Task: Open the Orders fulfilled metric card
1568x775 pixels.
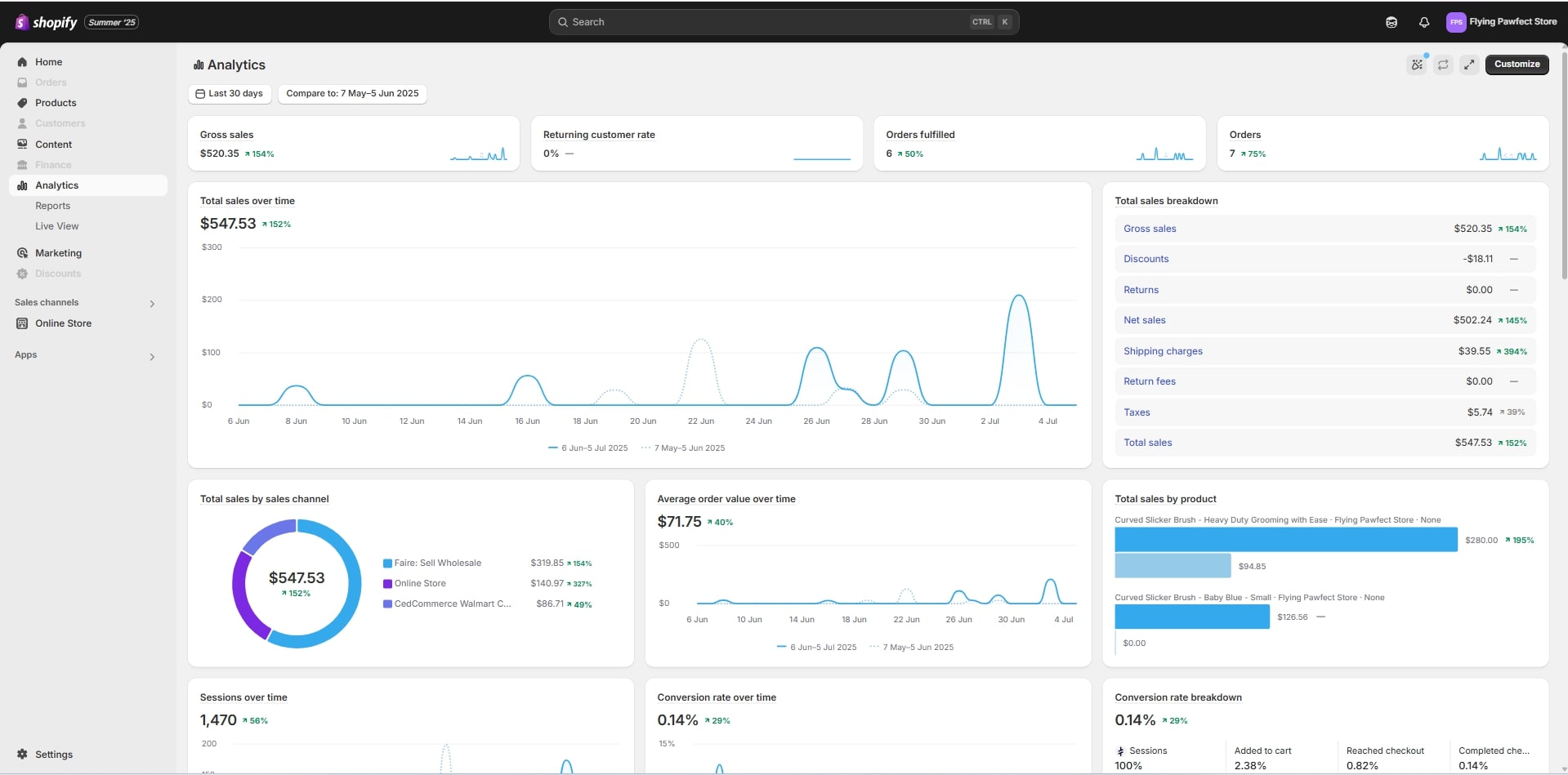Action: (x=1039, y=144)
